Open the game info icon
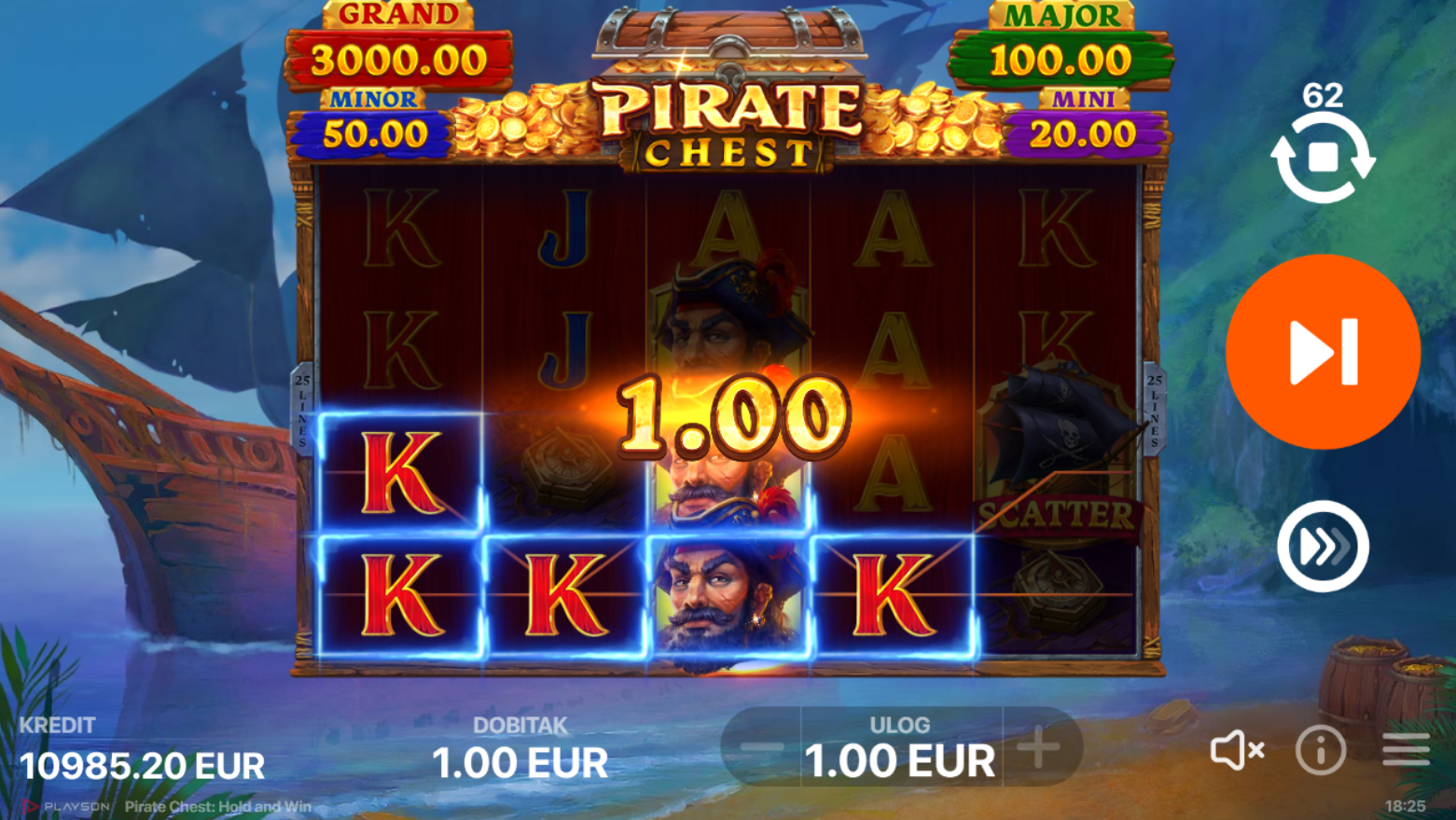 click(x=1321, y=749)
